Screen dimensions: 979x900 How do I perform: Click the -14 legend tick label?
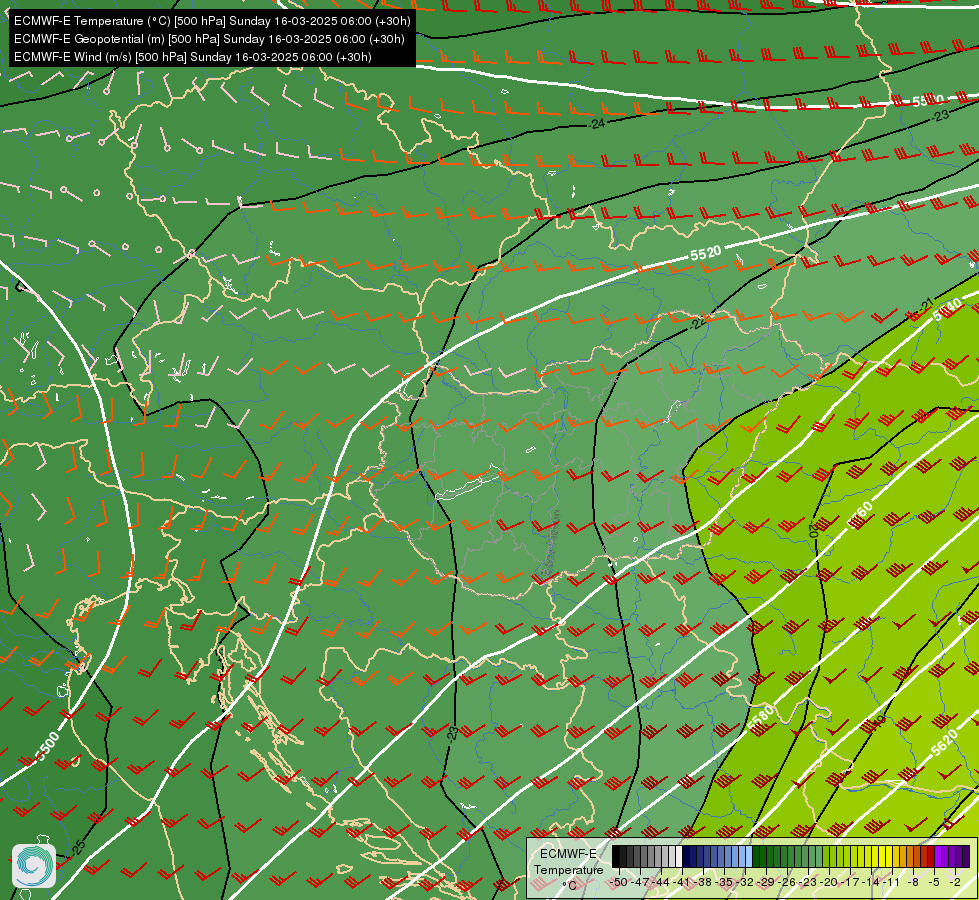tap(871, 882)
